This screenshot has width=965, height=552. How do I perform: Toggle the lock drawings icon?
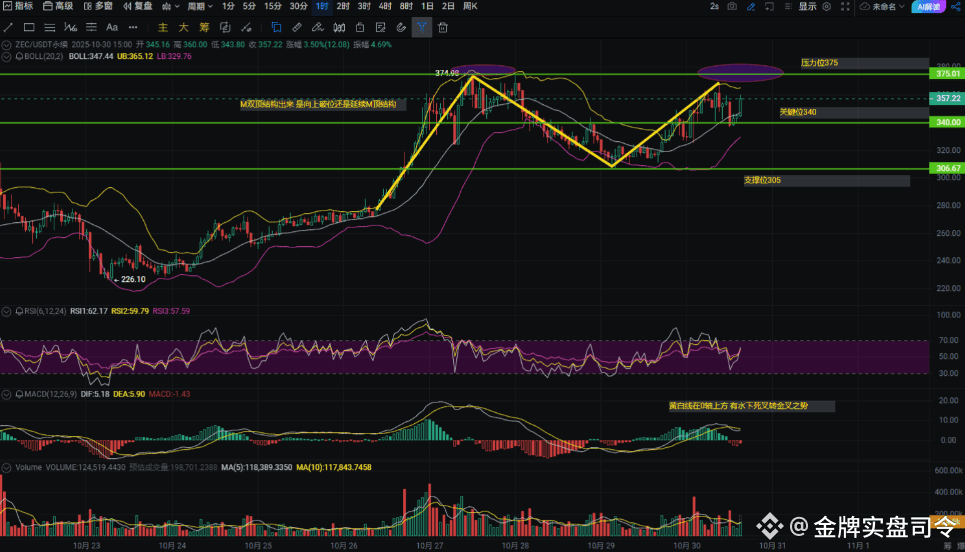click(x=360, y=27)
